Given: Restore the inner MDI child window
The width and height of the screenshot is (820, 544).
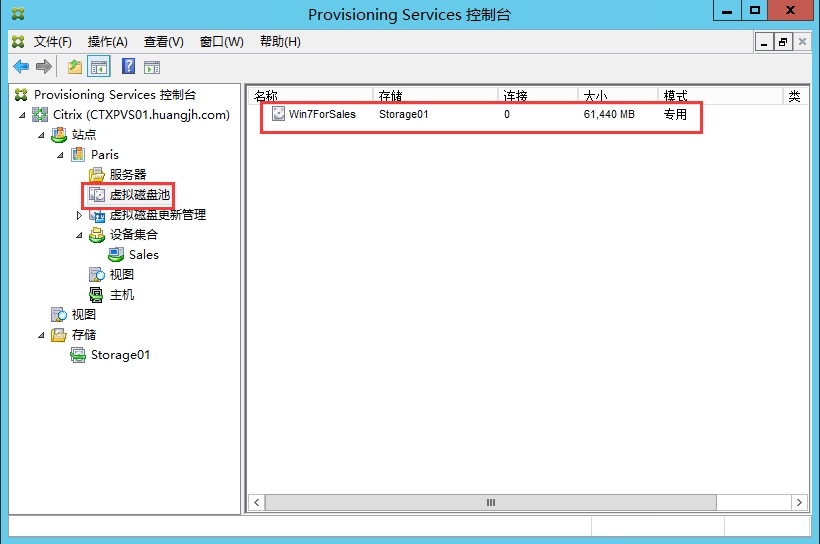Looking at the screenshot, I should tap(783, 42).
